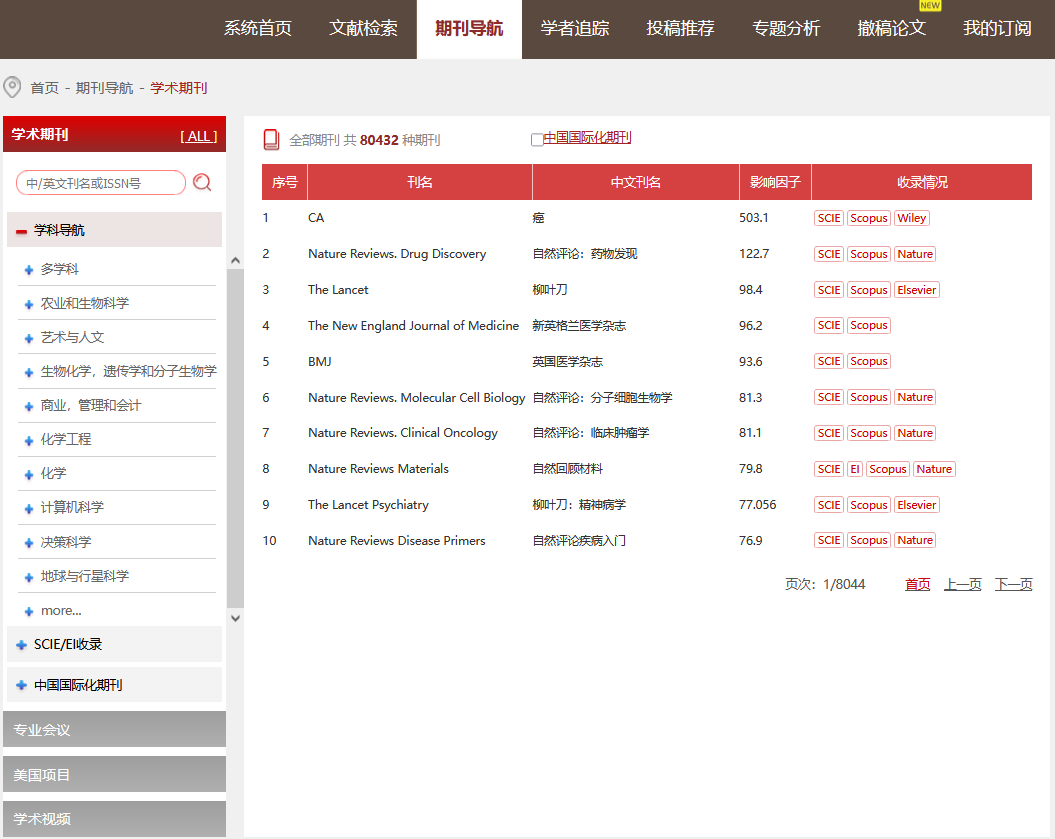
Task: Click 期刊导航 in the breadcrumb
Action: pyautogui.click(x=104, y=88)
